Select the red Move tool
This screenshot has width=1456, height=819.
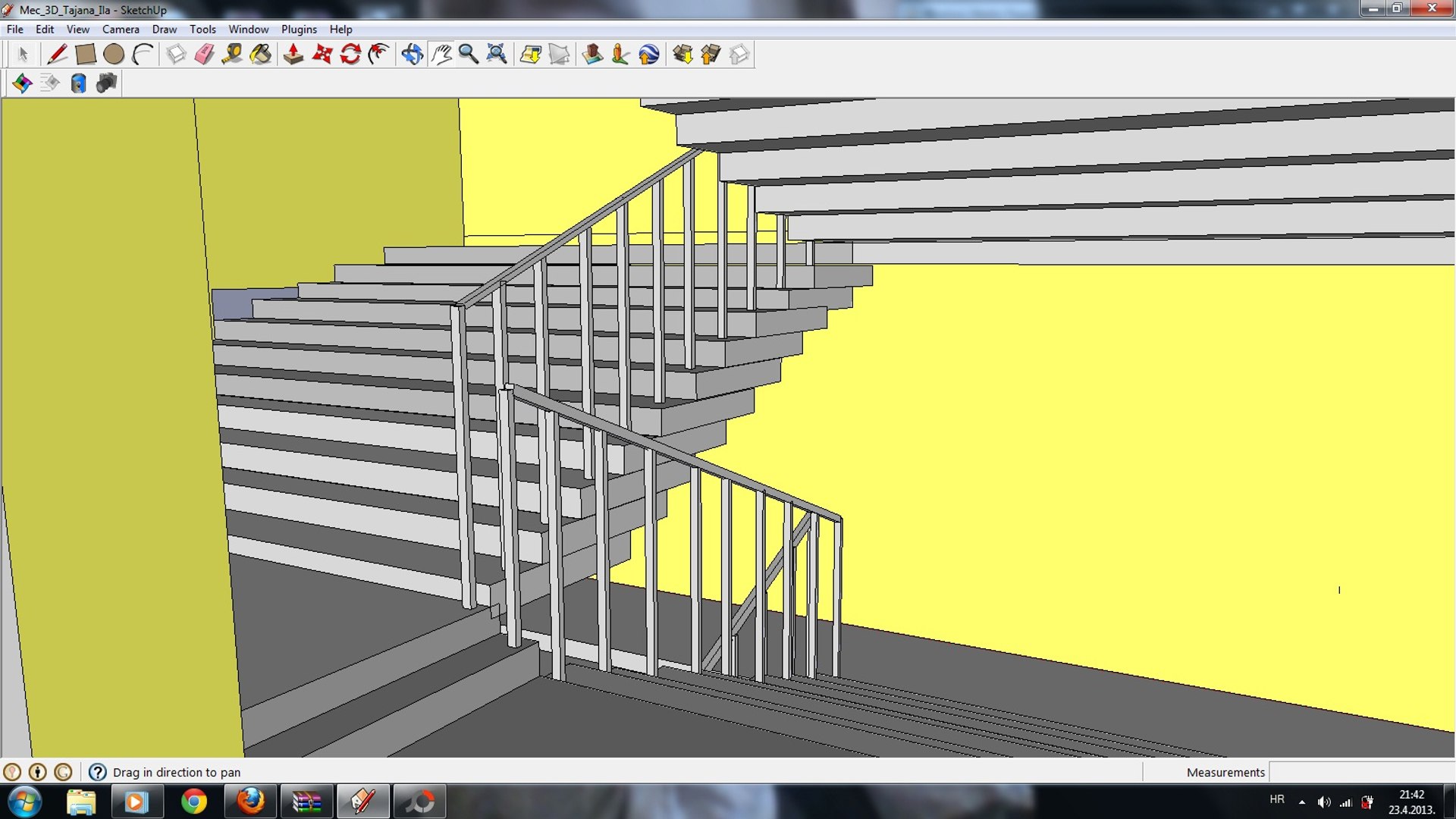coord(322,55)
